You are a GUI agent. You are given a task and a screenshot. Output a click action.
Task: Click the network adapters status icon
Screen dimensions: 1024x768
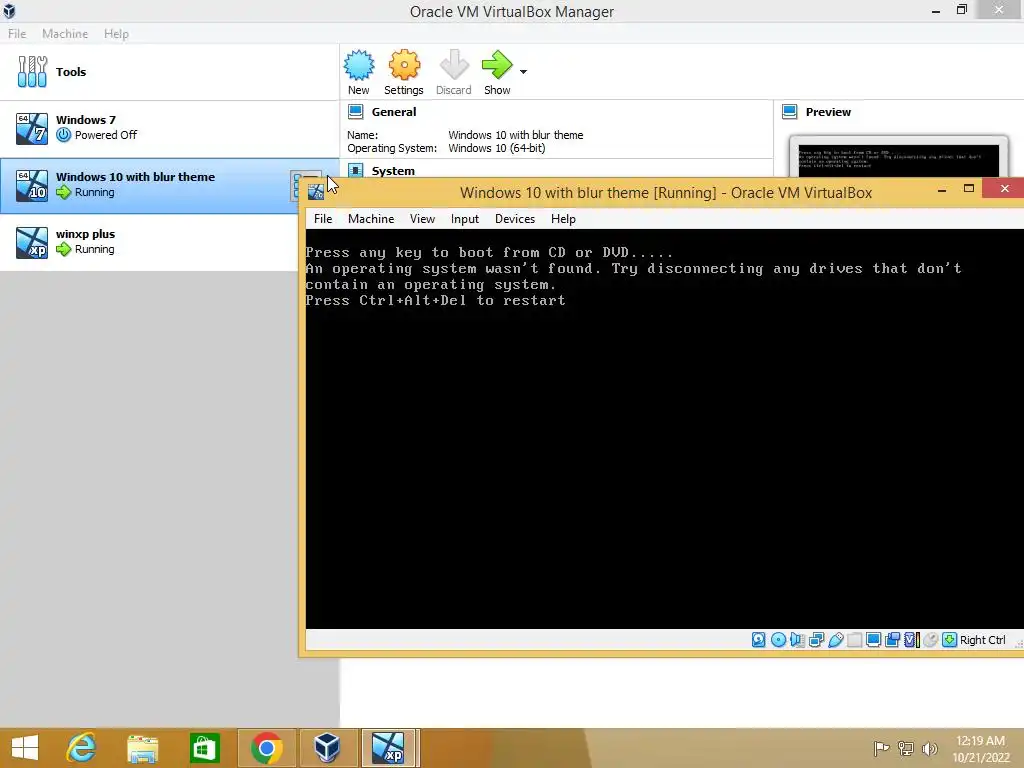[816, 639]
